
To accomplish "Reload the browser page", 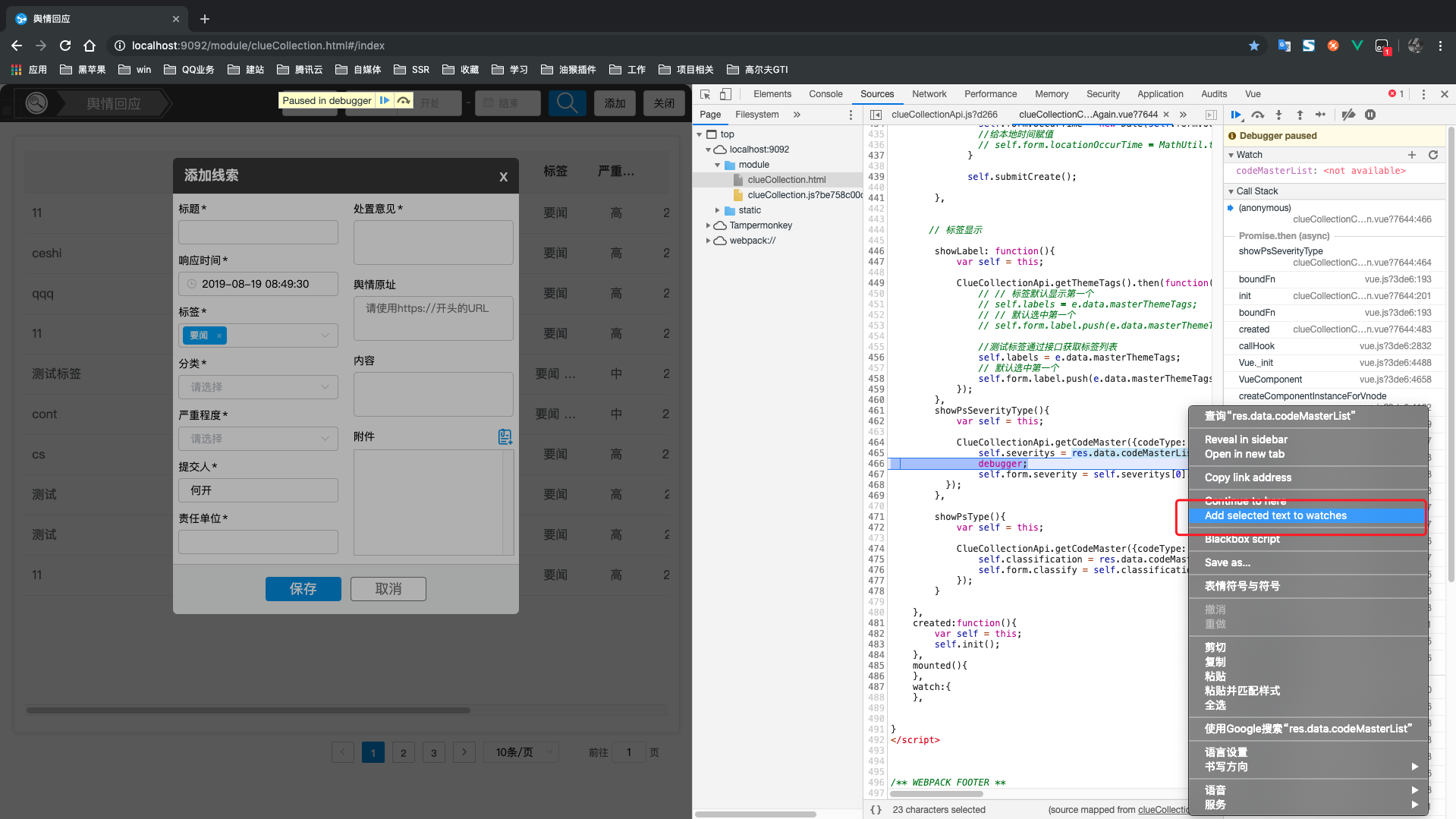I will (x=65, y=46).
